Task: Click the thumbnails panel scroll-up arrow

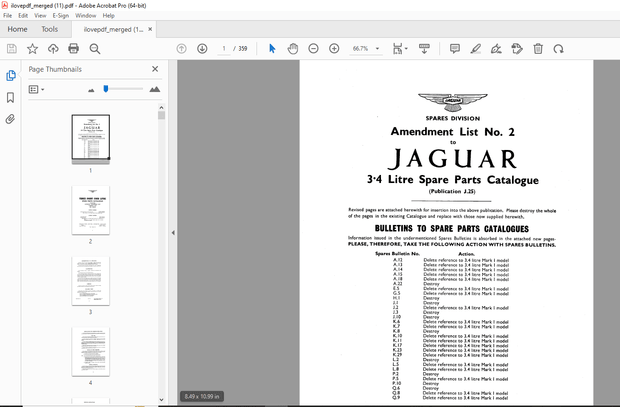Action: 161,107
